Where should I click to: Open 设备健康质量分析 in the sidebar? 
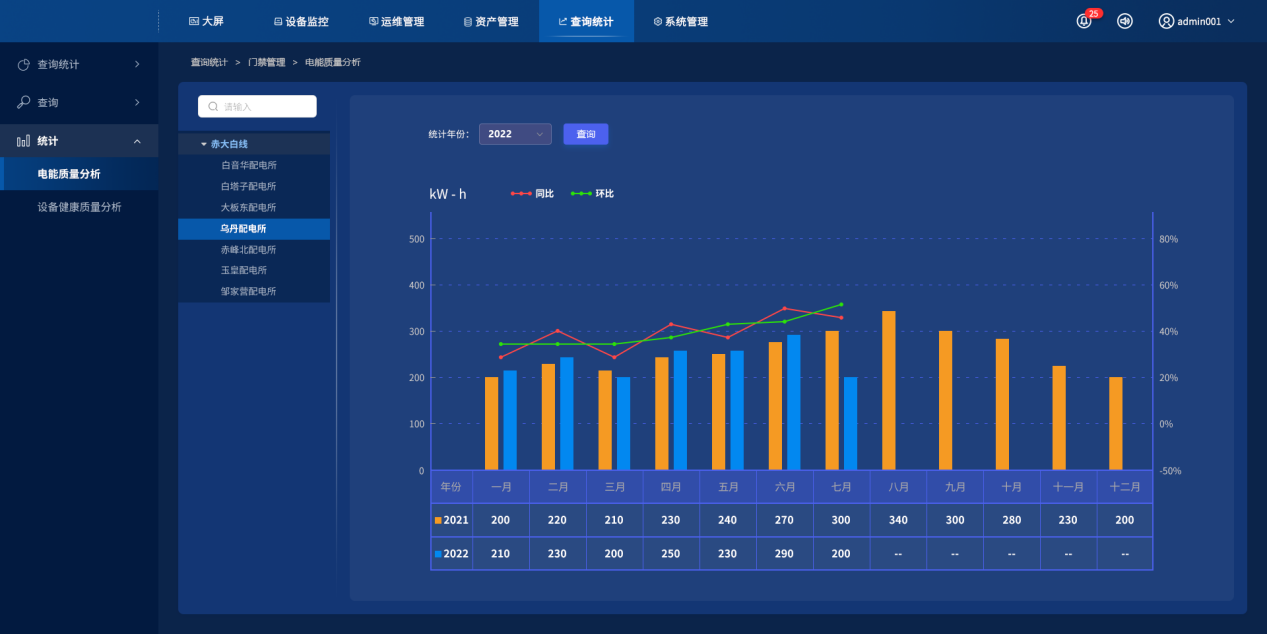[79, 207]
